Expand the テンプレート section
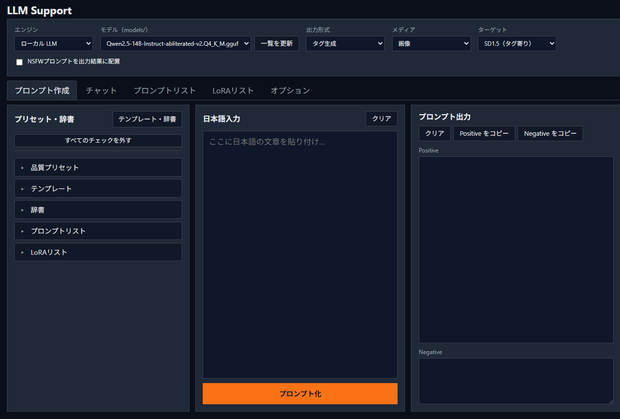This screenshot has height=419, width=620. click(x=98, y=189)
